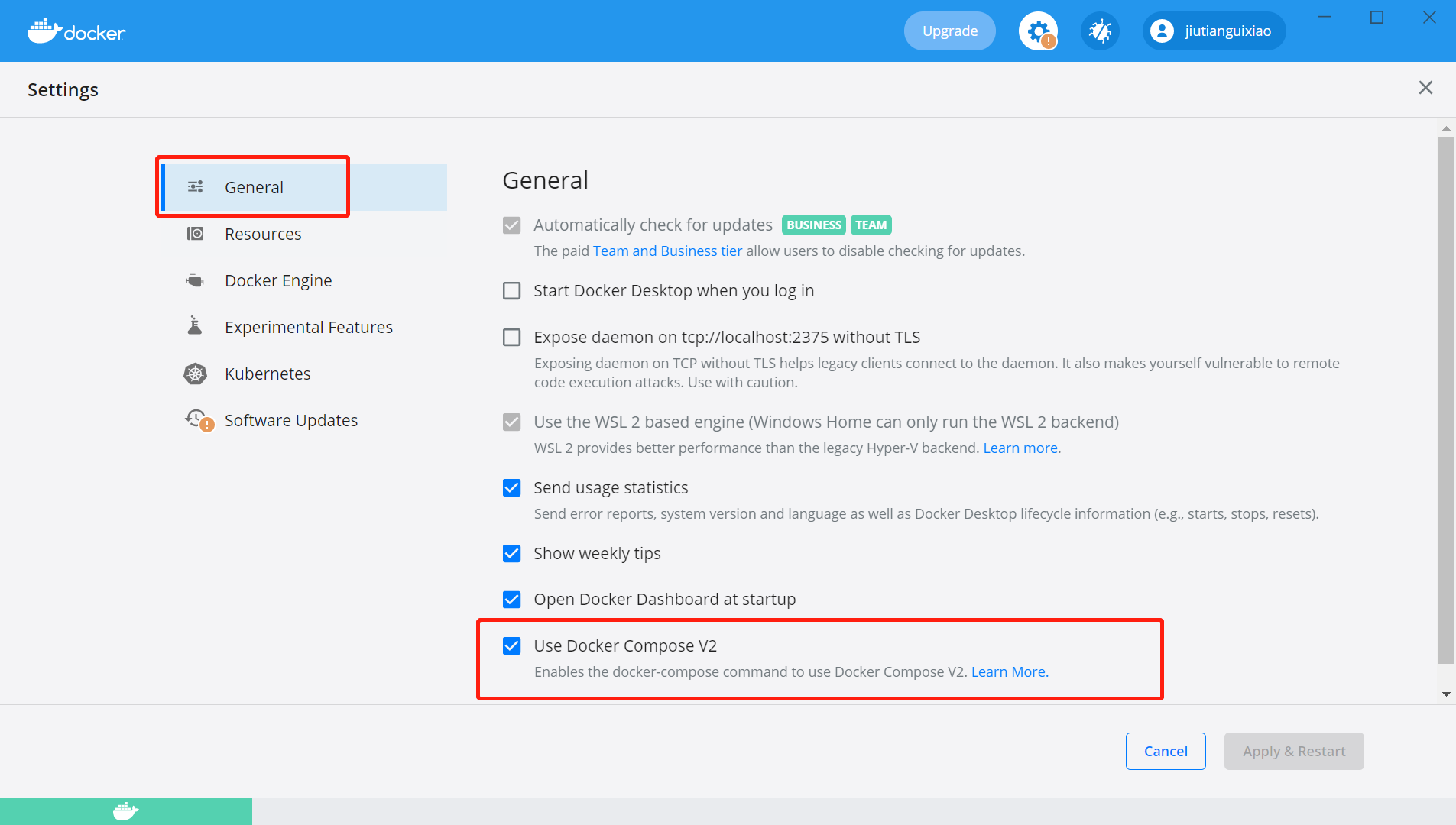Open the jiutianguixiao account menu
This screenshot has width=1456, height=825.
[x=1214, y=31]
